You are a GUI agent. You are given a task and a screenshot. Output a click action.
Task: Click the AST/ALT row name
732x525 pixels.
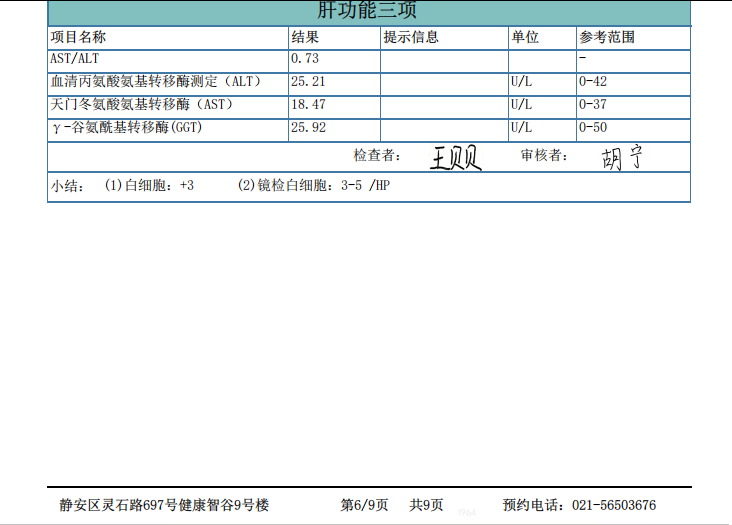(75, 60)
